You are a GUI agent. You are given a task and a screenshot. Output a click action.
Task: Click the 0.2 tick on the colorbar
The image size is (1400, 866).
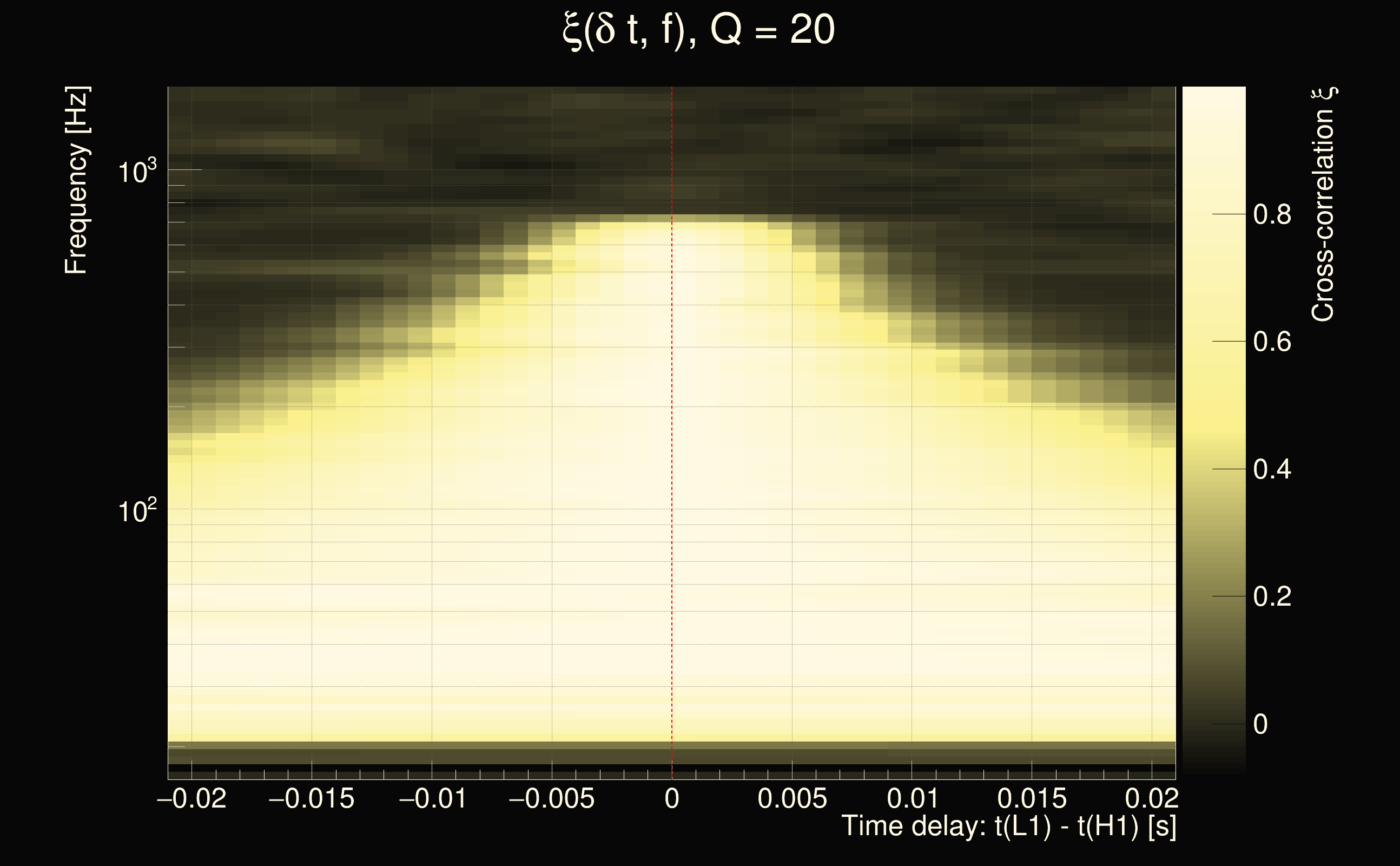point(1272,597)
